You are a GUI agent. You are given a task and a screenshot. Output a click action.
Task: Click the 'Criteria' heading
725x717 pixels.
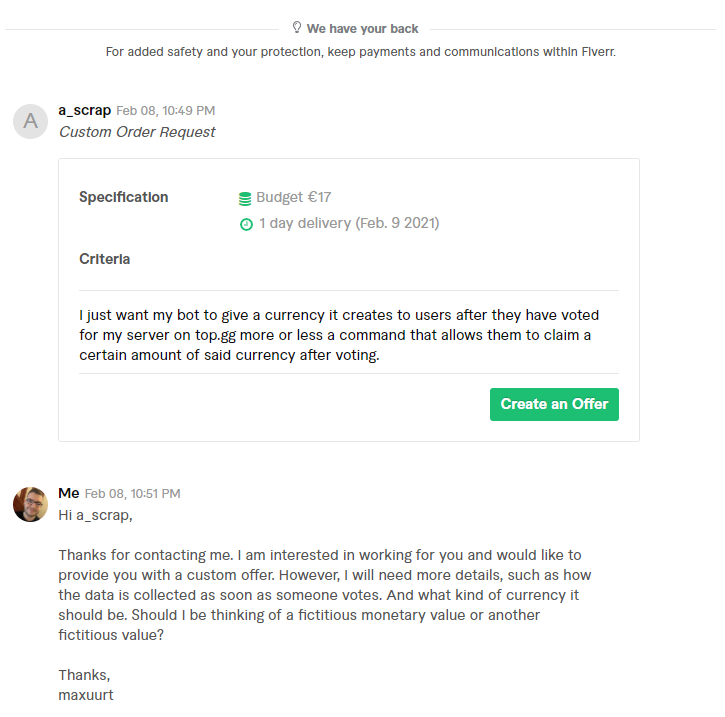(x=104, y=259)
